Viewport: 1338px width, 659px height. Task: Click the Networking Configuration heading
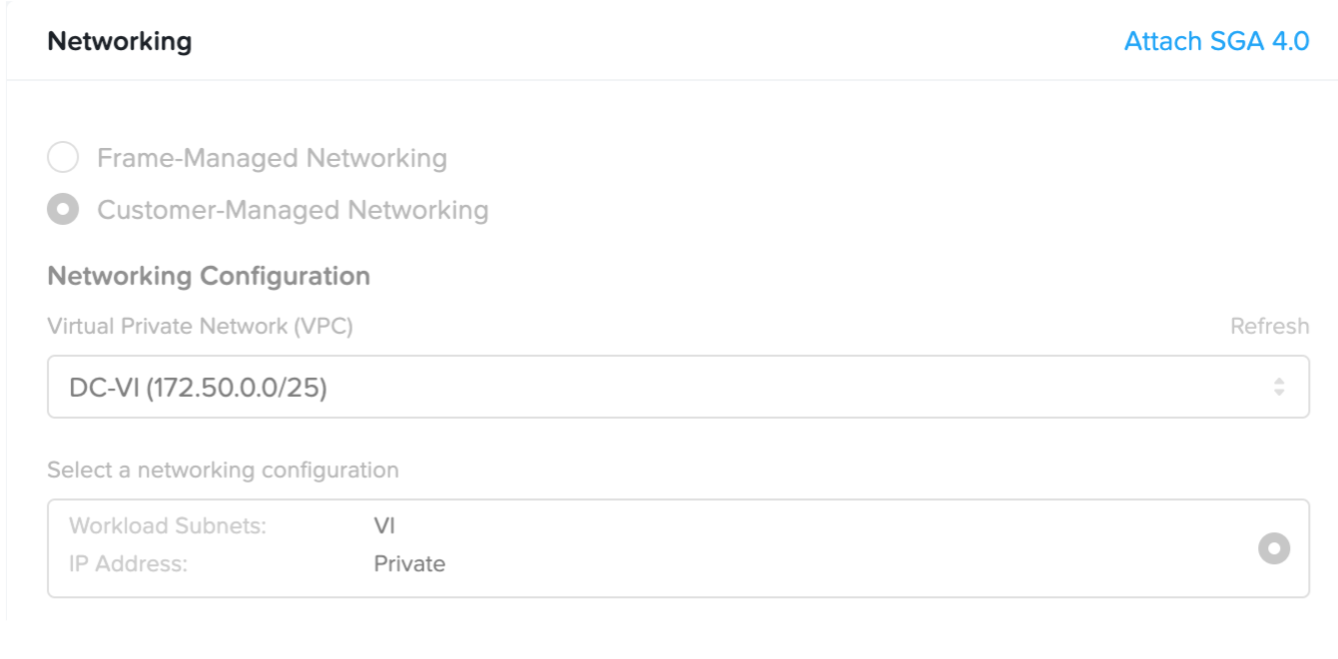[x=208, y=276]
